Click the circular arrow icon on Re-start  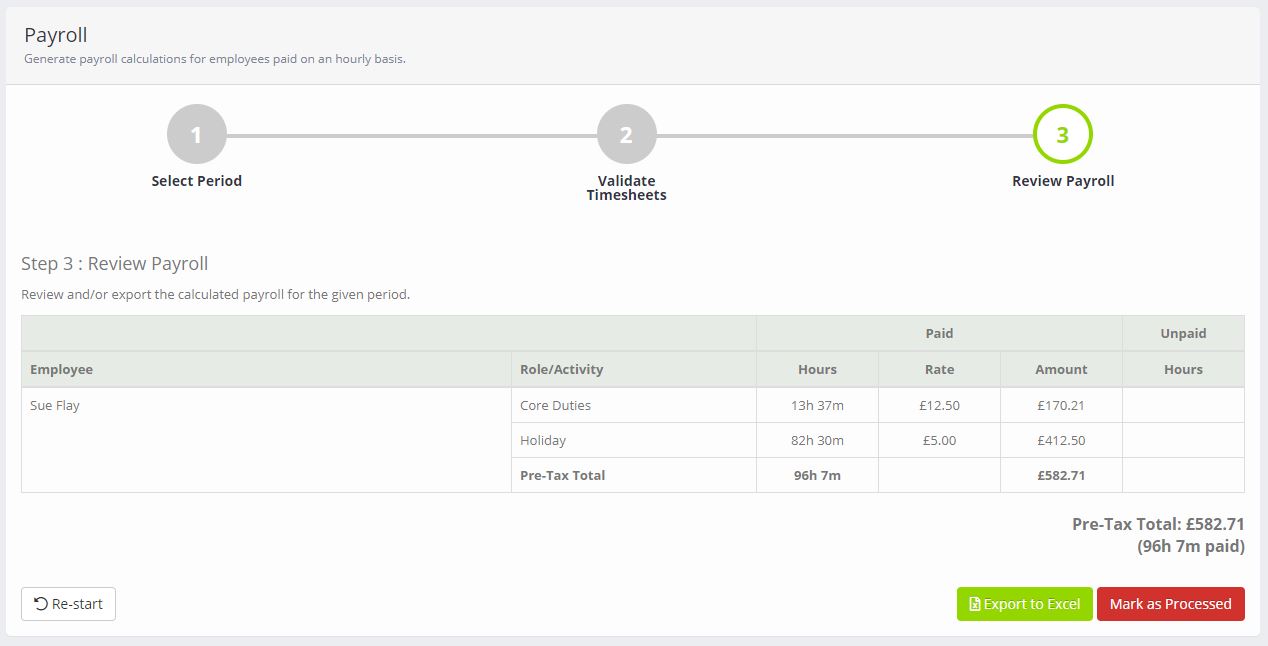pos(41,604)
